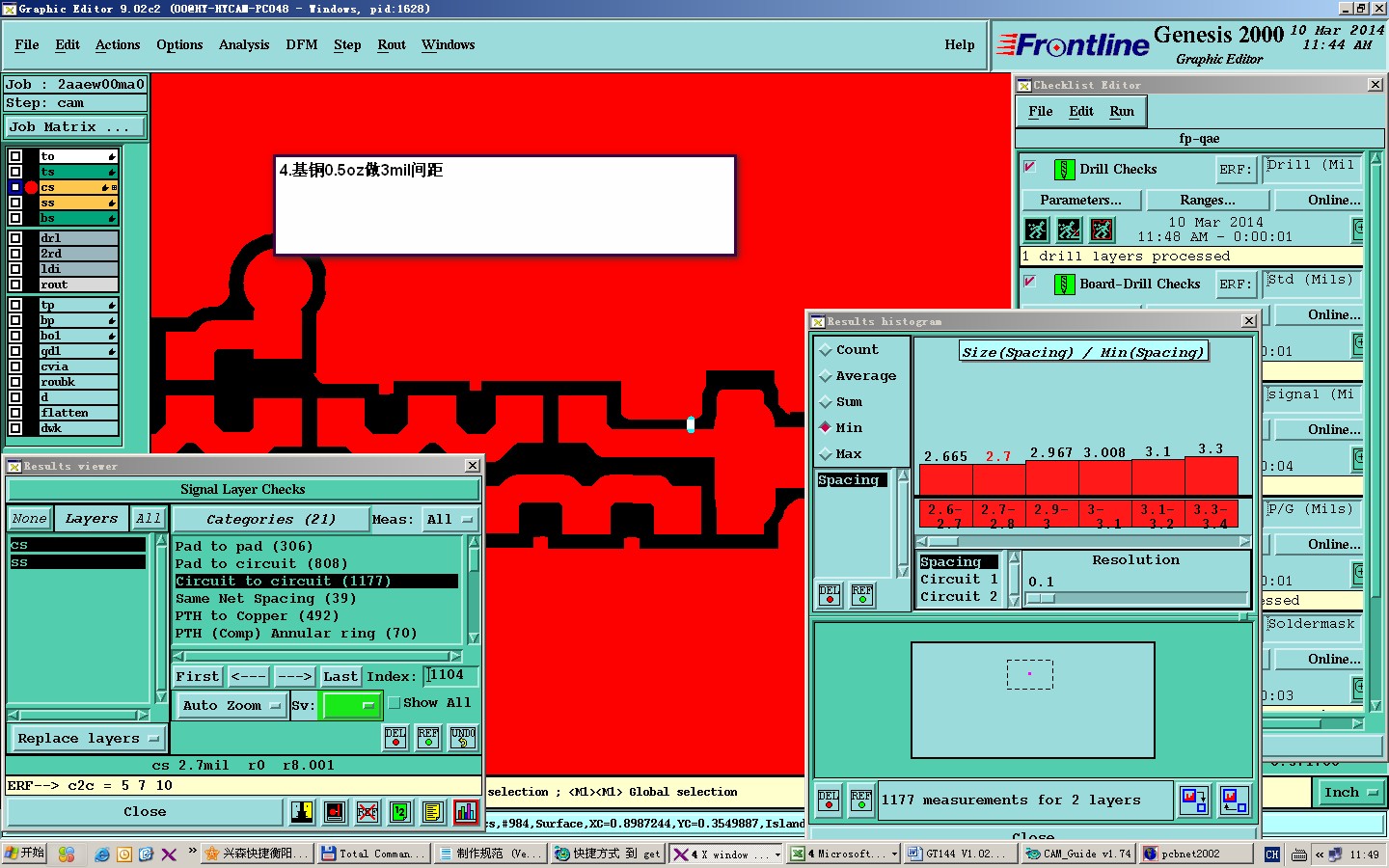Viewport: 1389px width, 868px height.
Task: Toggle display checkbox for layer to
Action: (15, 156)
